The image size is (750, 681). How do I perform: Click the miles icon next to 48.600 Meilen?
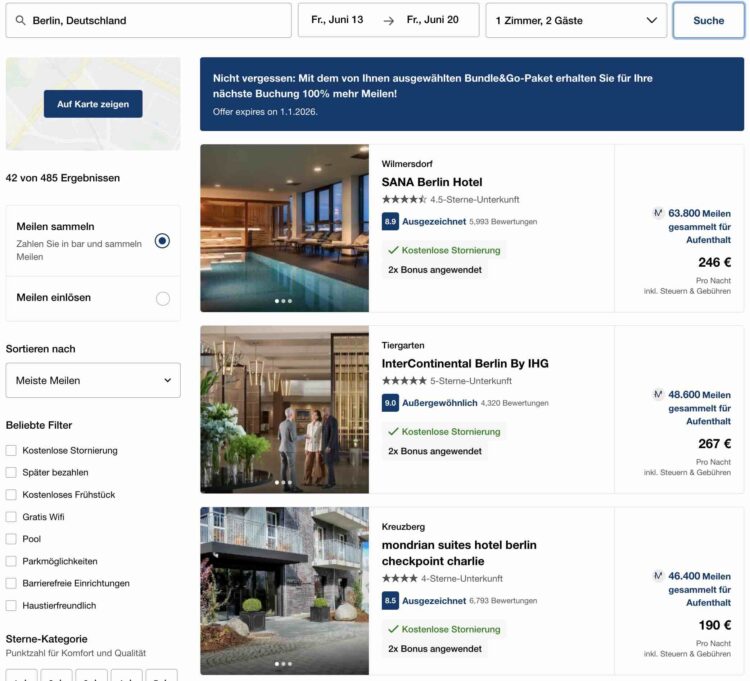tap(658, 394)
